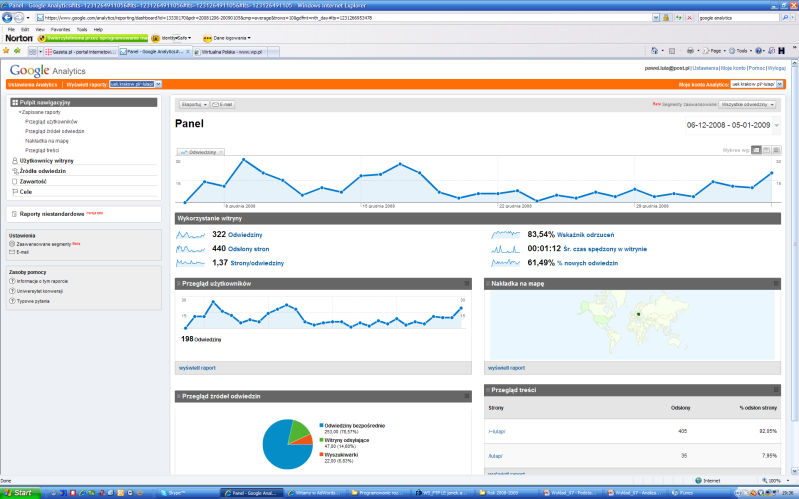Open the tab list dropdown arrow beside Quick Tabs
799x499 pixels.
click(41, 52)
